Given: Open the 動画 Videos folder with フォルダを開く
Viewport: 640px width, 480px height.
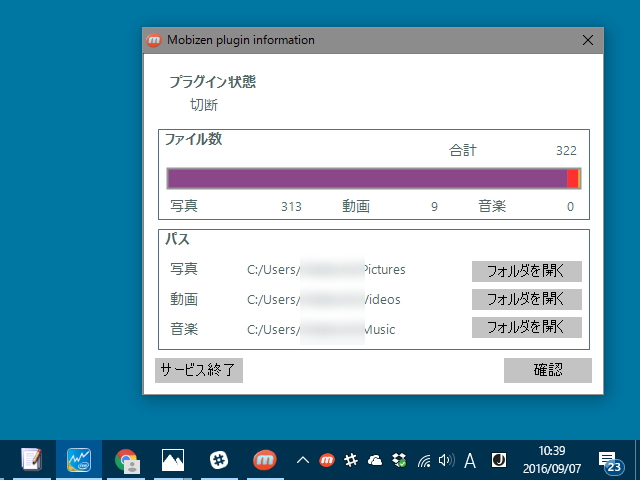Looking at the screenshot, I should [527, 299].
